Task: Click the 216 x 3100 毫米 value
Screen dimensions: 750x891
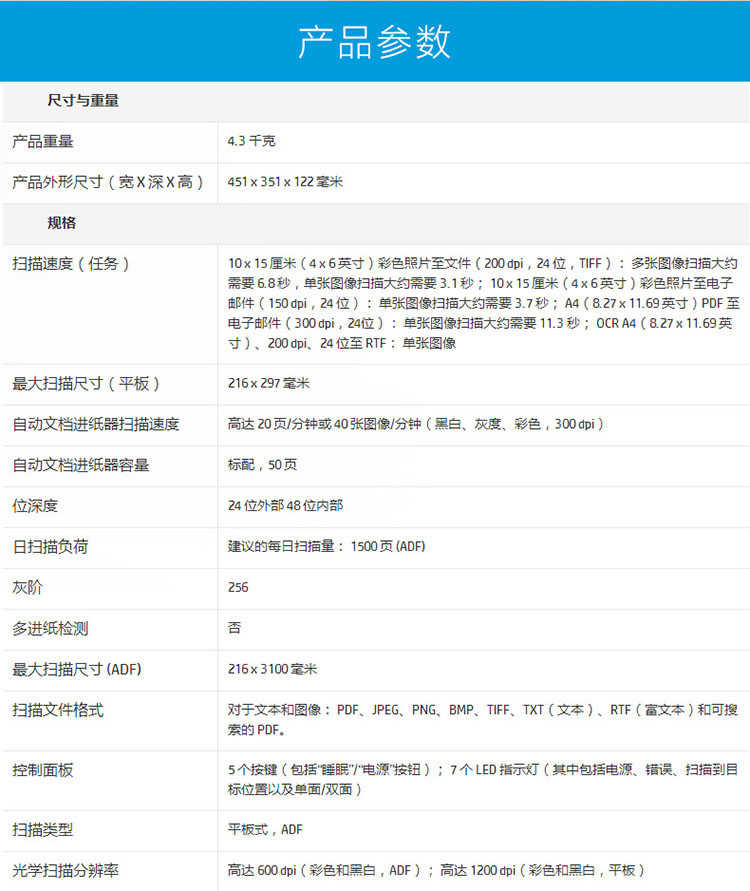Action: coord(272,669)
